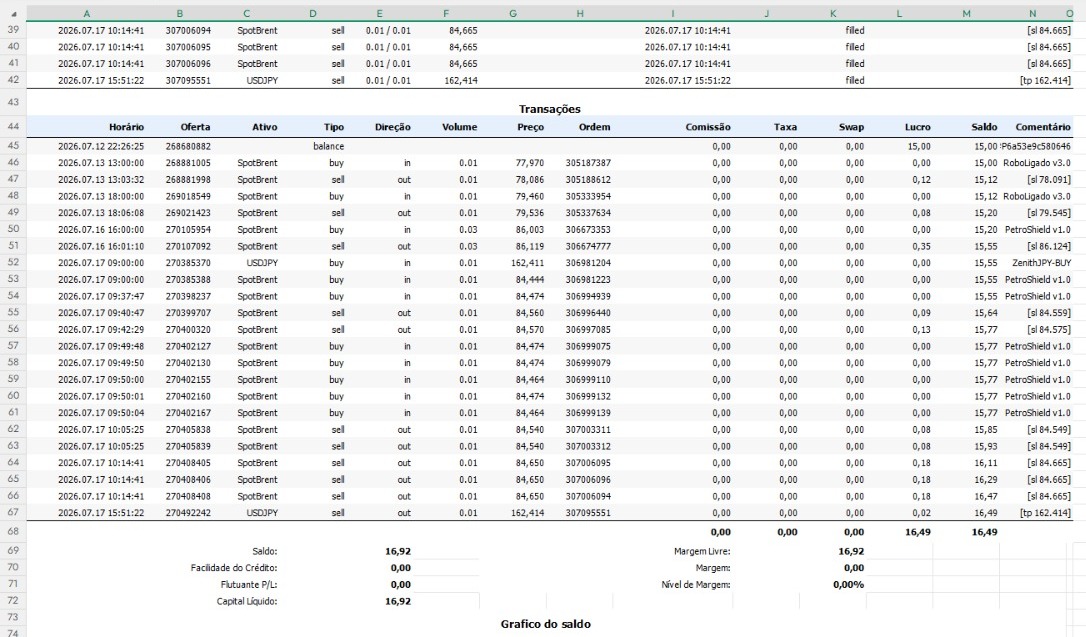Select timestamp 2026.07.12 22:26:25 cell
The image size is (1086, 637).
pyautogui.click(x=101, y=147)
